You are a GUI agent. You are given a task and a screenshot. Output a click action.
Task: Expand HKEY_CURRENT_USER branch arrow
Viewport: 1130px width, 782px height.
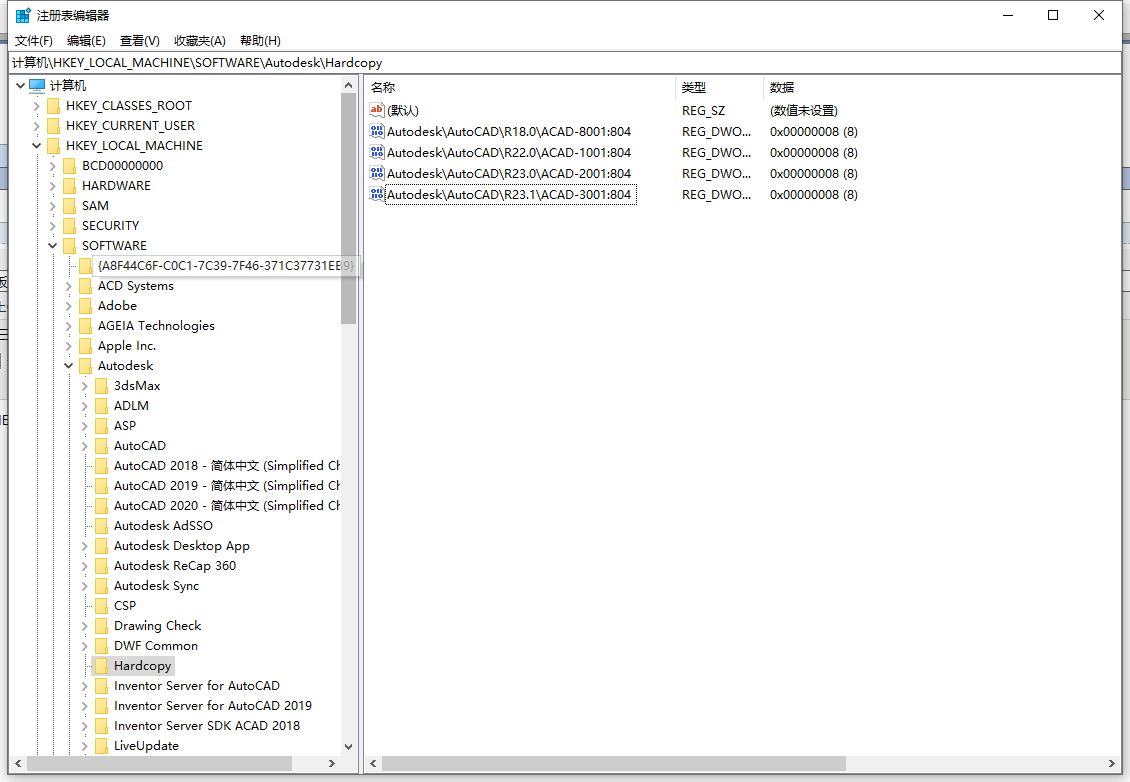37,126
